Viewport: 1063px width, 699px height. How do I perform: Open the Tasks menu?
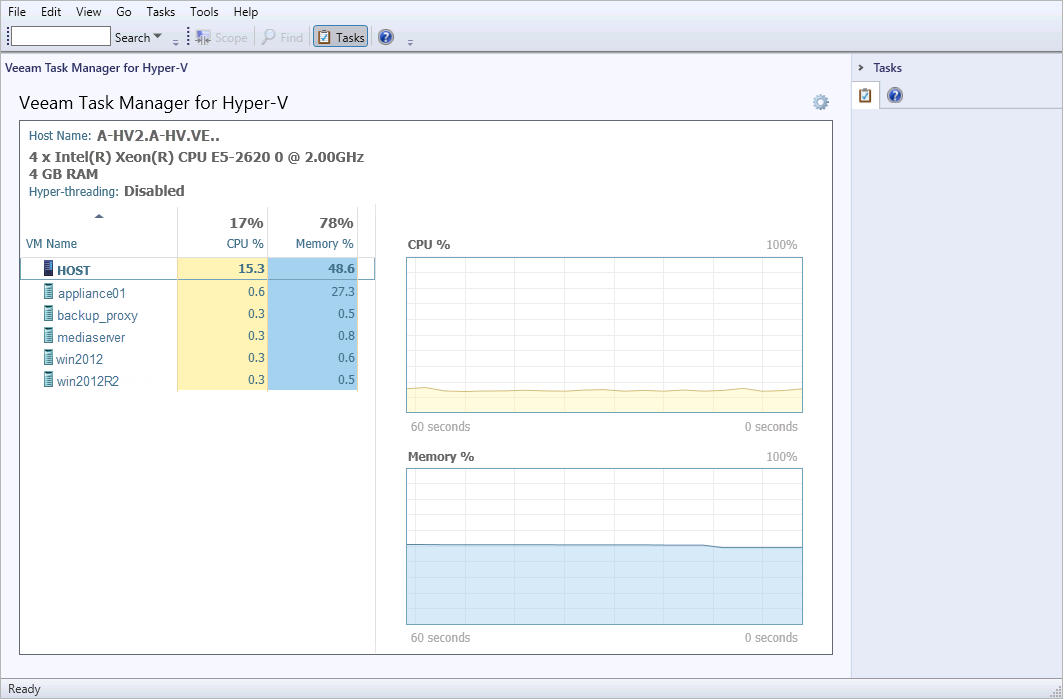[161, 12]
